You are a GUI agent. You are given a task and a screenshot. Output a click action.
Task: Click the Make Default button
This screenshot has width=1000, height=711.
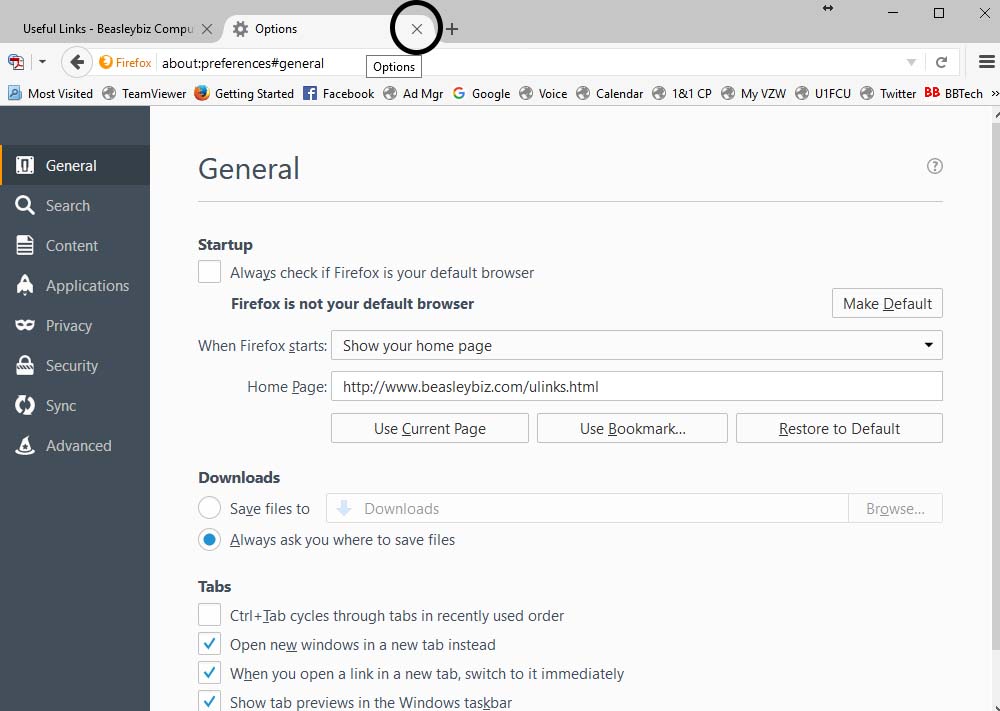pyautogui.click(x=886, y=303)
